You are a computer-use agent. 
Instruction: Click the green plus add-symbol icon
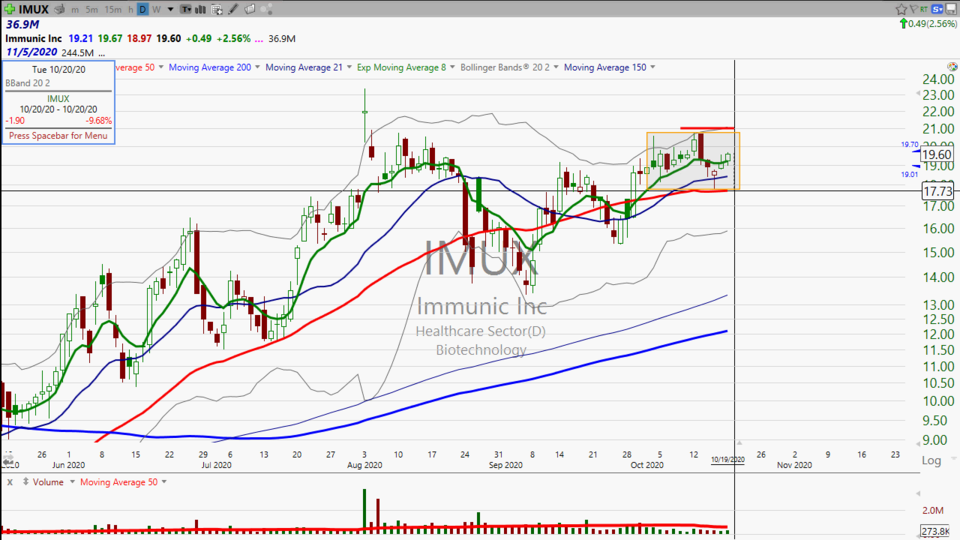pos(10,9)
